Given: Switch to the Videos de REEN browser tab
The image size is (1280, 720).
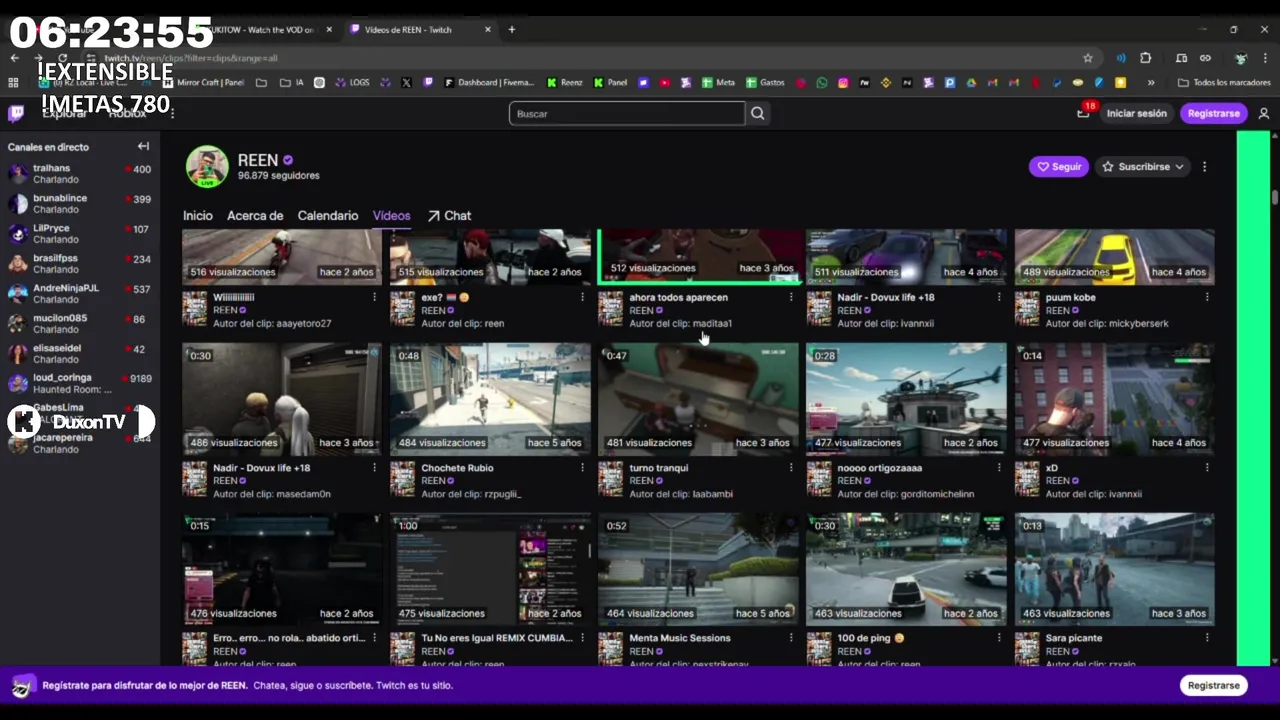Looking at the screenshot, I should point(420,30).
